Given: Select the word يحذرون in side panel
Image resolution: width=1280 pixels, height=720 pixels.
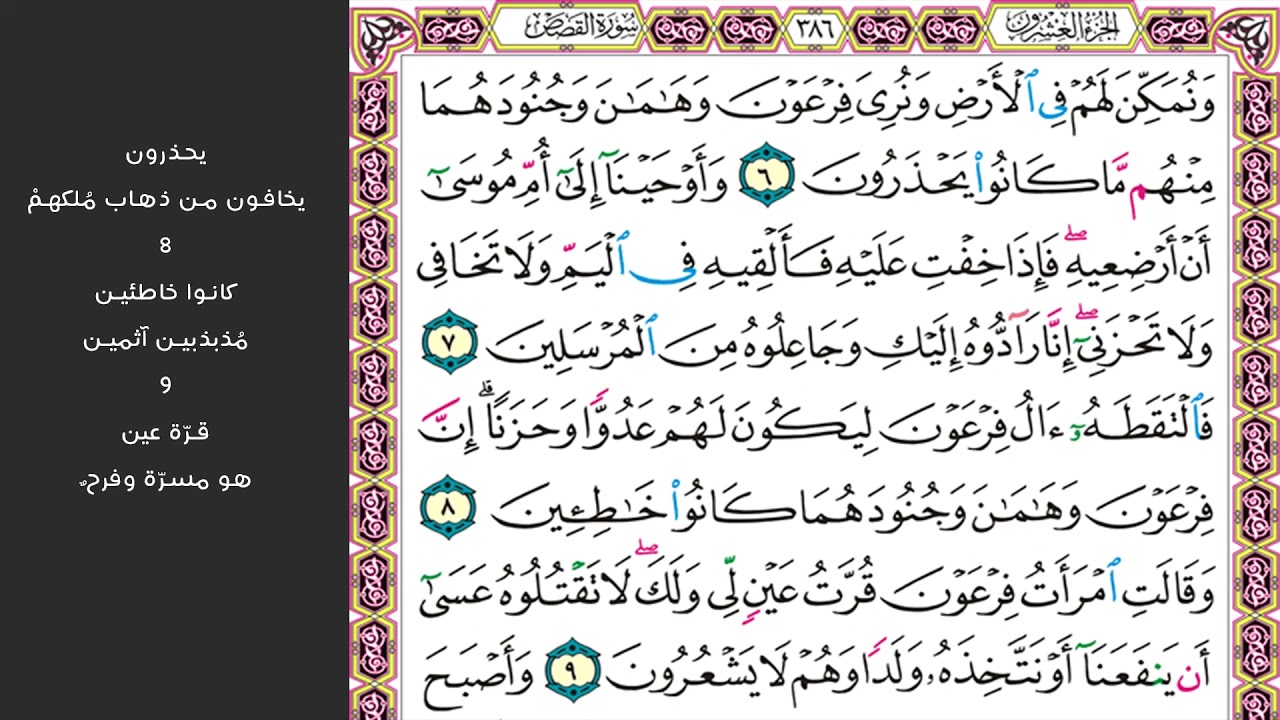Looking at the screenshot, I should (x=167, y=154).
